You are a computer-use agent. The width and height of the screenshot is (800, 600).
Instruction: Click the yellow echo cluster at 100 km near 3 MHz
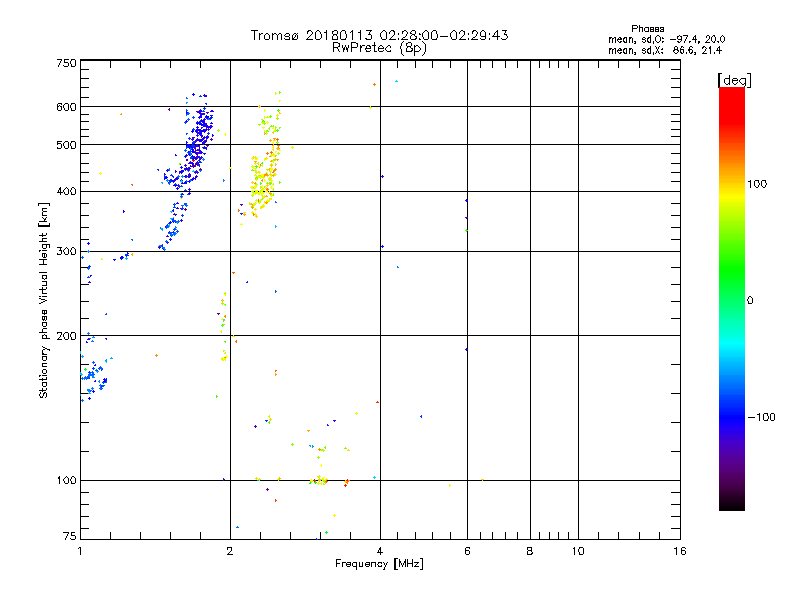click(319, 480)
